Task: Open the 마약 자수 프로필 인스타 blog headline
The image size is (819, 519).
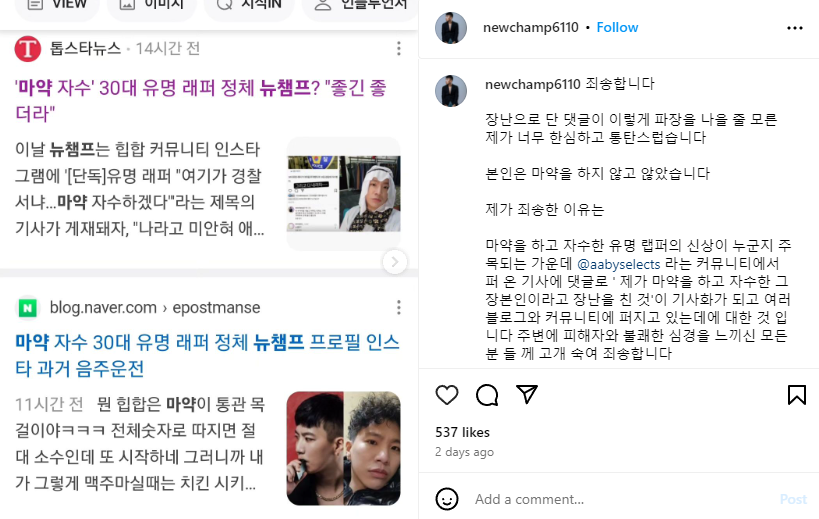Action: (207, 356)
